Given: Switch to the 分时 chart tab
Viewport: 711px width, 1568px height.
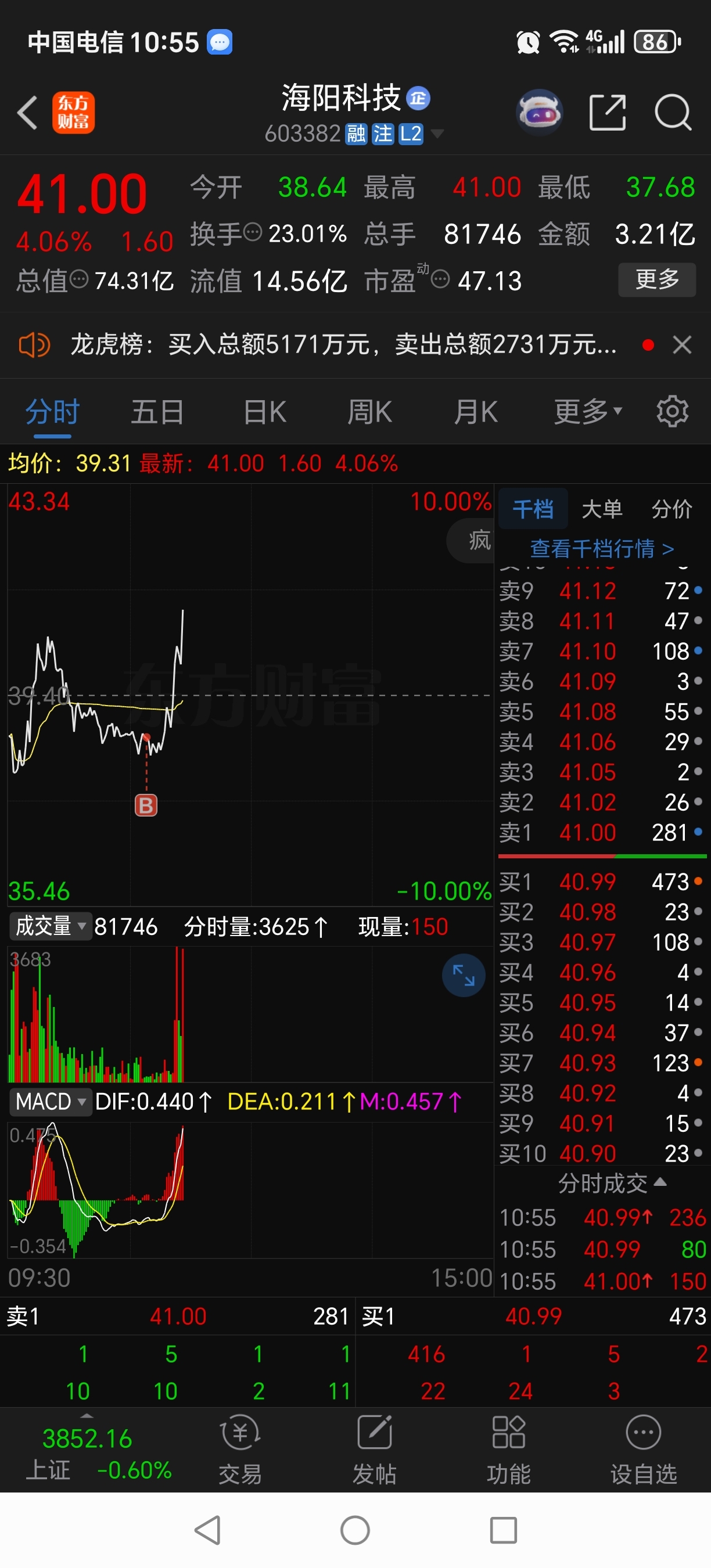Looking at the screenshot, I should tap(52, 412).
